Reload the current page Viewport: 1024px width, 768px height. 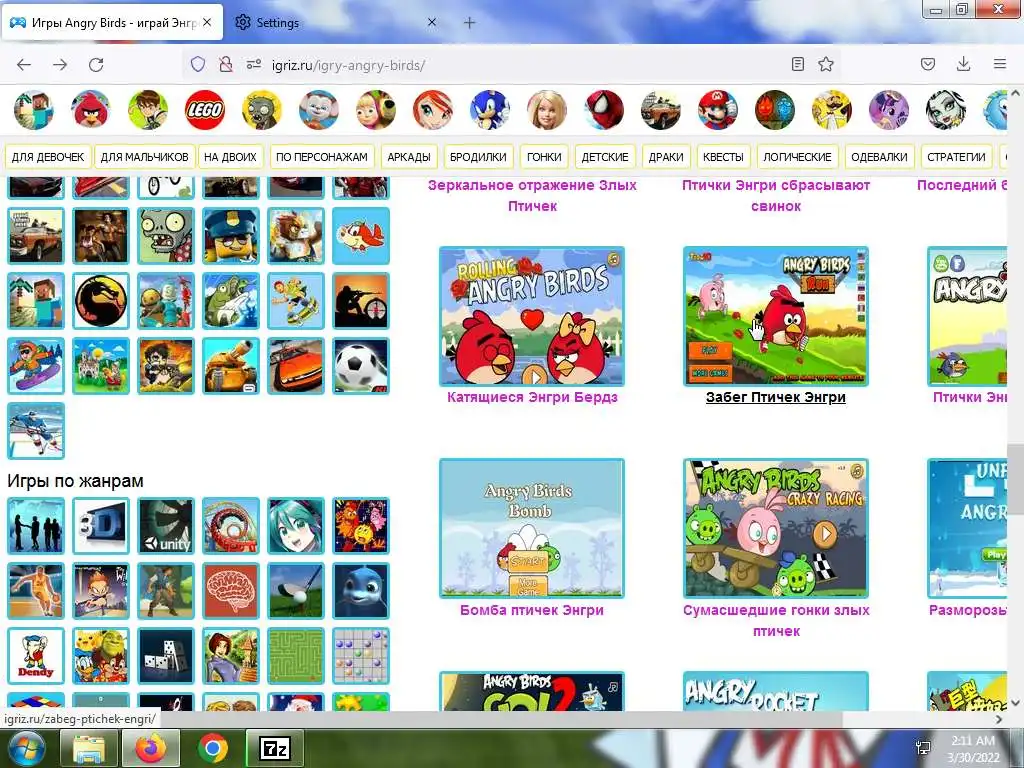pyautogui.click(x=96, y=65)
